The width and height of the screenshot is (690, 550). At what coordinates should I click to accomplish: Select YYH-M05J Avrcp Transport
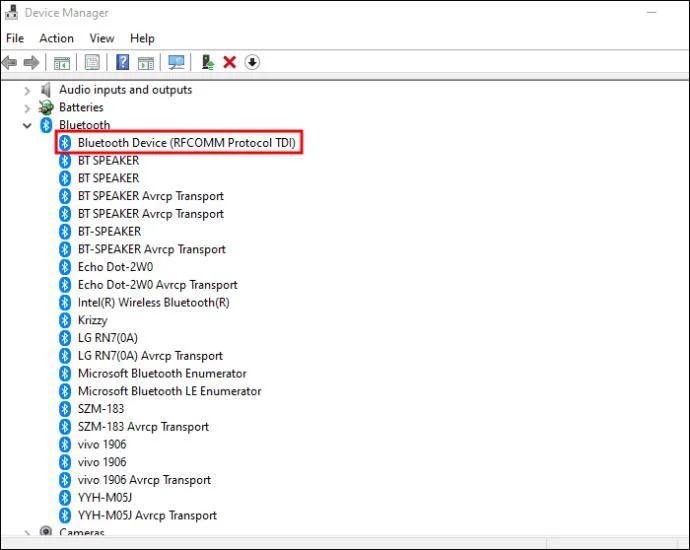click(x=147, y=515)
